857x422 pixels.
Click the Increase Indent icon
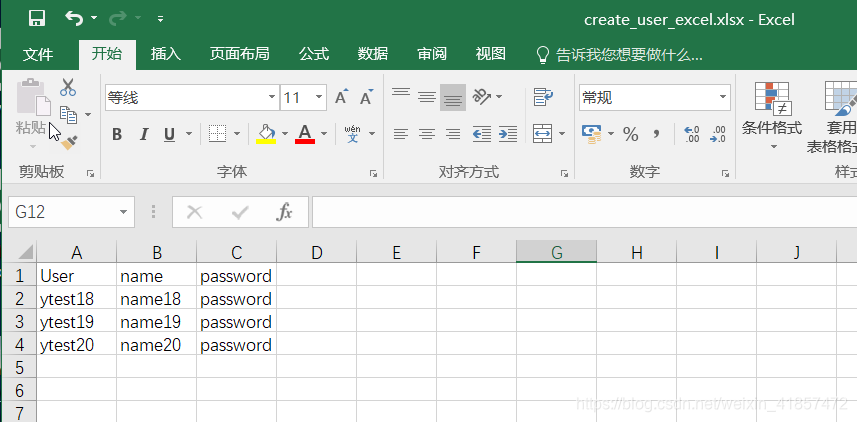508,134
